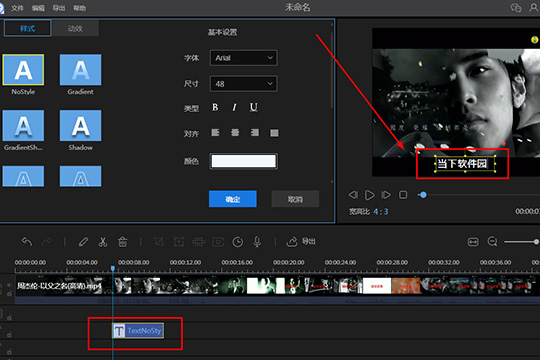Click the 取消 button
This screenshot has width=540, height=360.
pyautogui.click(x=295, y=199)
